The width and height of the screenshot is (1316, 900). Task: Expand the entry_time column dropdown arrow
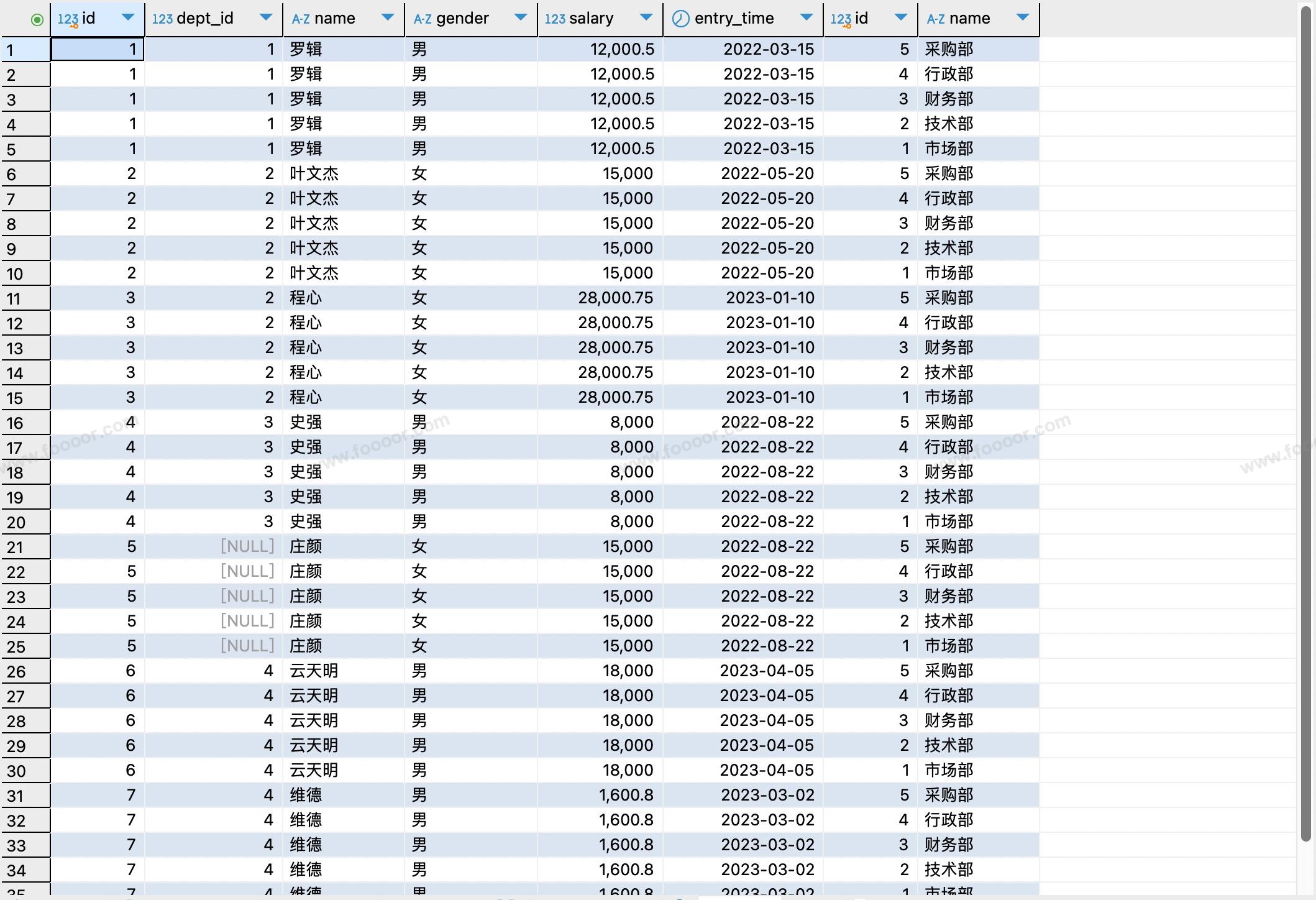pyautogui.click(x=807, y=17)
